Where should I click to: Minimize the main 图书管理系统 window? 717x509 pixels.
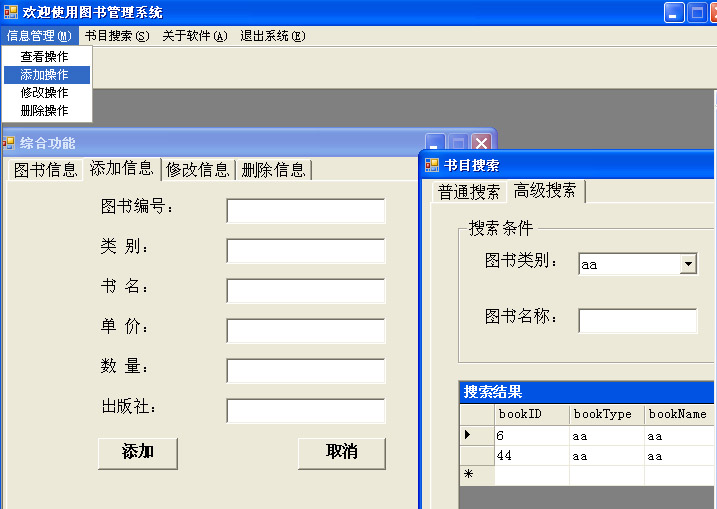tap(674, 12)
